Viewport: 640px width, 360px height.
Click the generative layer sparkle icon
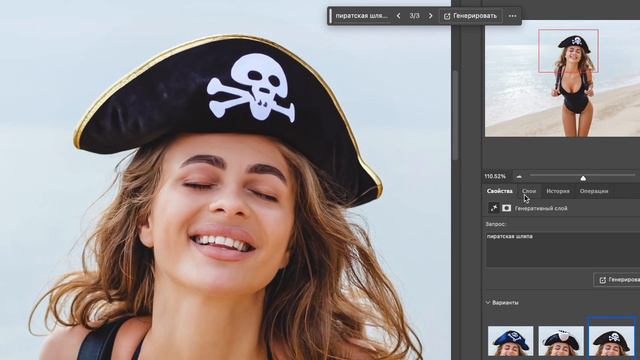(x=494, y=208)
